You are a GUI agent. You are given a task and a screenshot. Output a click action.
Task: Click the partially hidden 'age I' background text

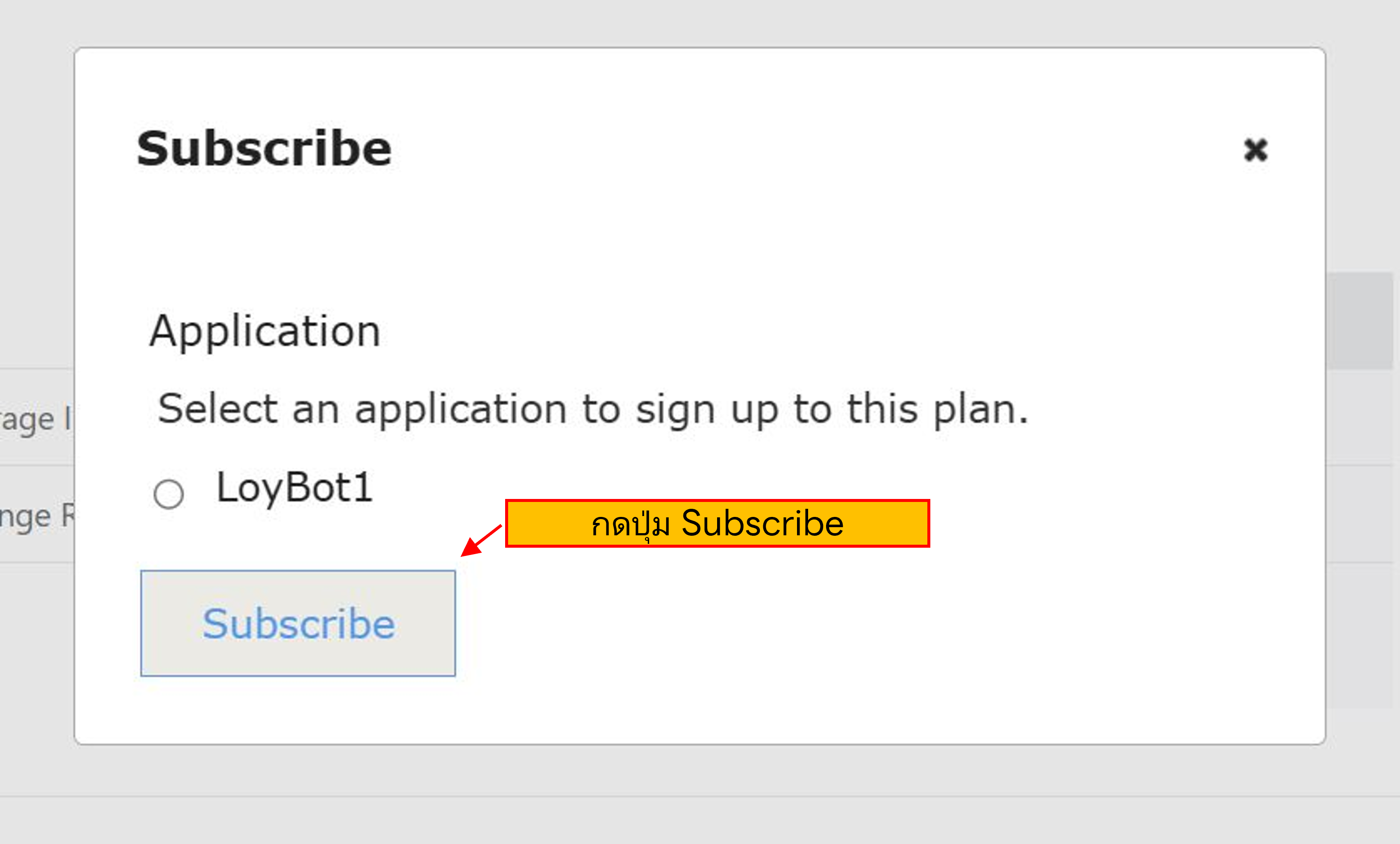[x=35, y=420]
